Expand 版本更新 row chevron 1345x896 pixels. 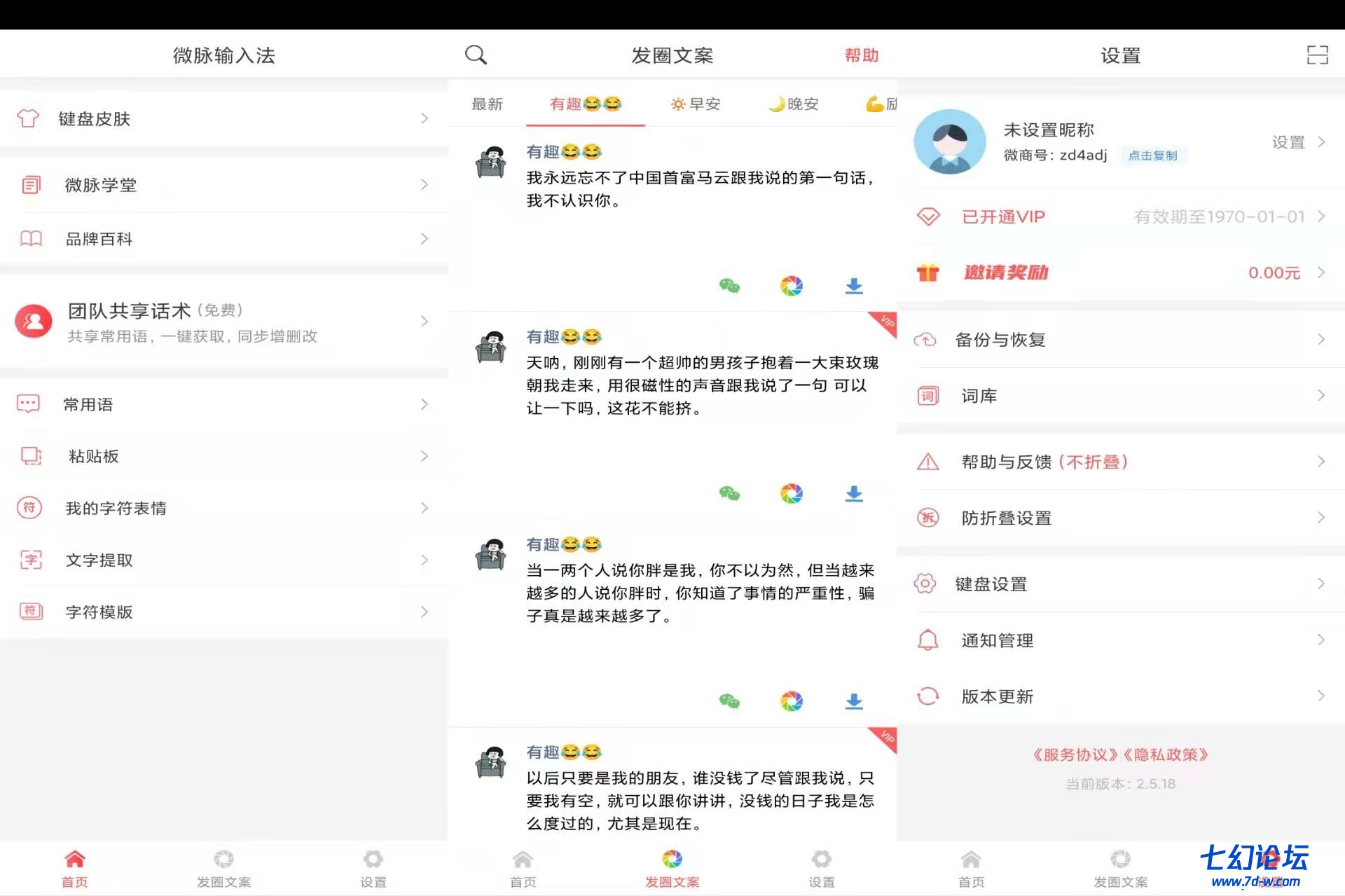click(1321, 696)
